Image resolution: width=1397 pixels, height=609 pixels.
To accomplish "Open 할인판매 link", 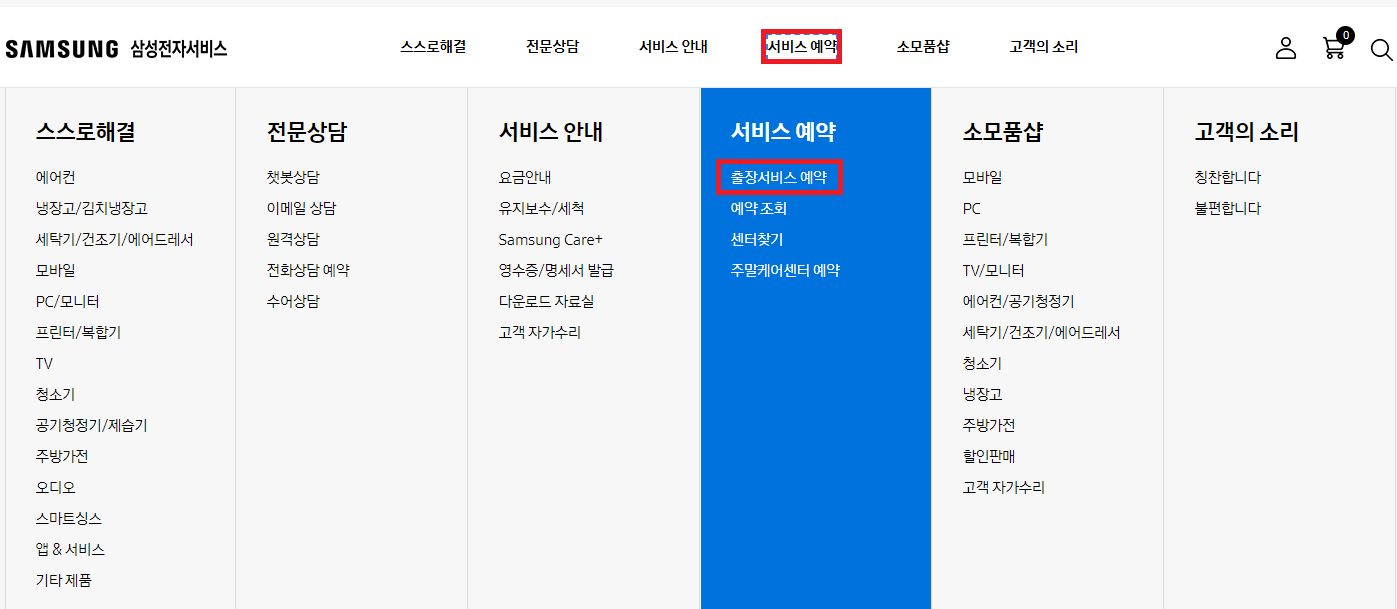I will pos(989,457).
